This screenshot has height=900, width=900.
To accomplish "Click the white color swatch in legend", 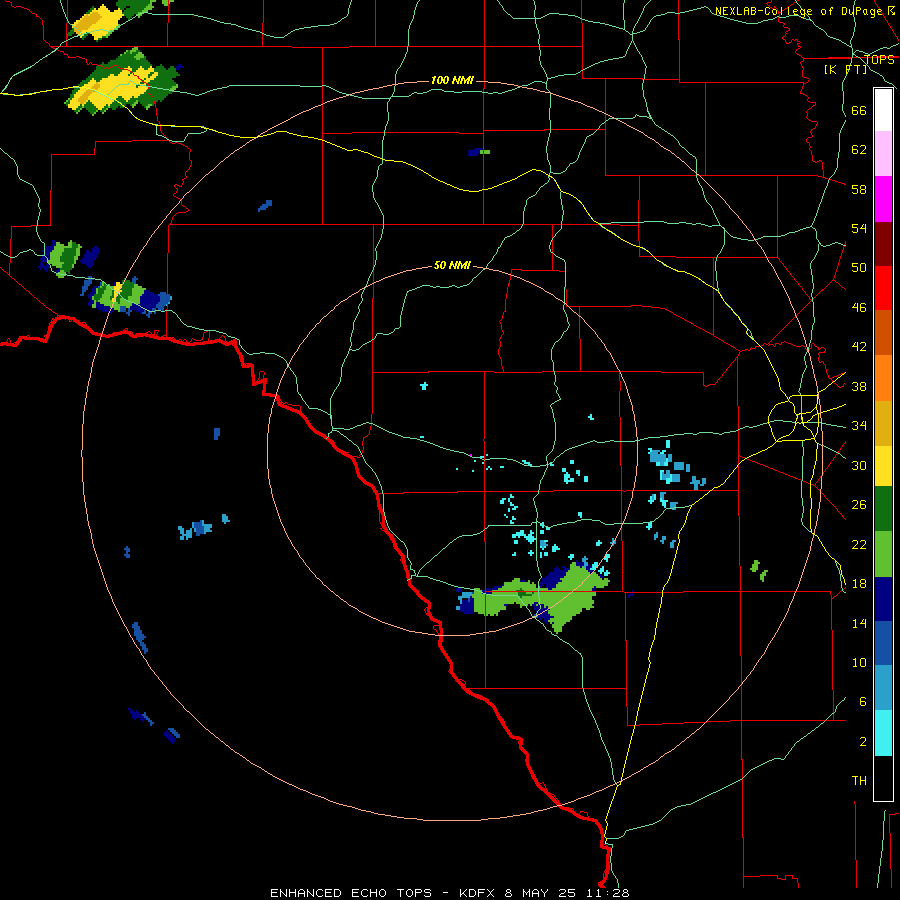I will tap(883, 110).
